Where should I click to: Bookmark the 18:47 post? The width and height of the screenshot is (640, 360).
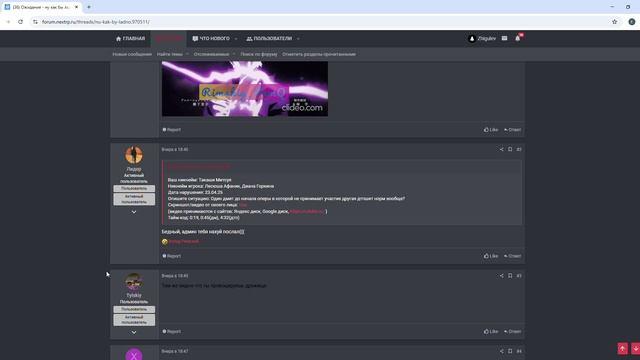coord(510,351)
